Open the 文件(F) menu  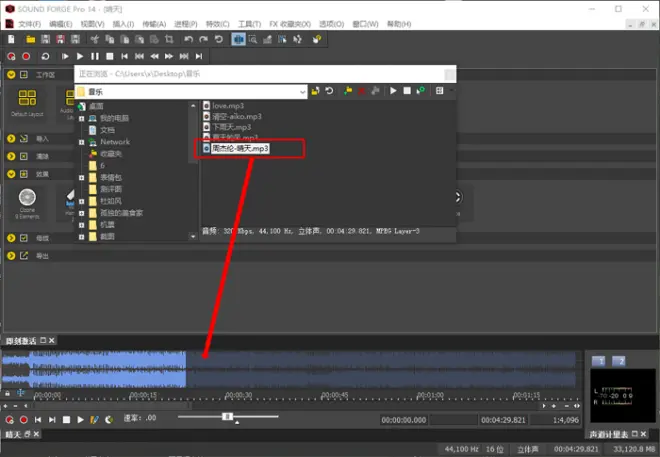coord(29,24)
